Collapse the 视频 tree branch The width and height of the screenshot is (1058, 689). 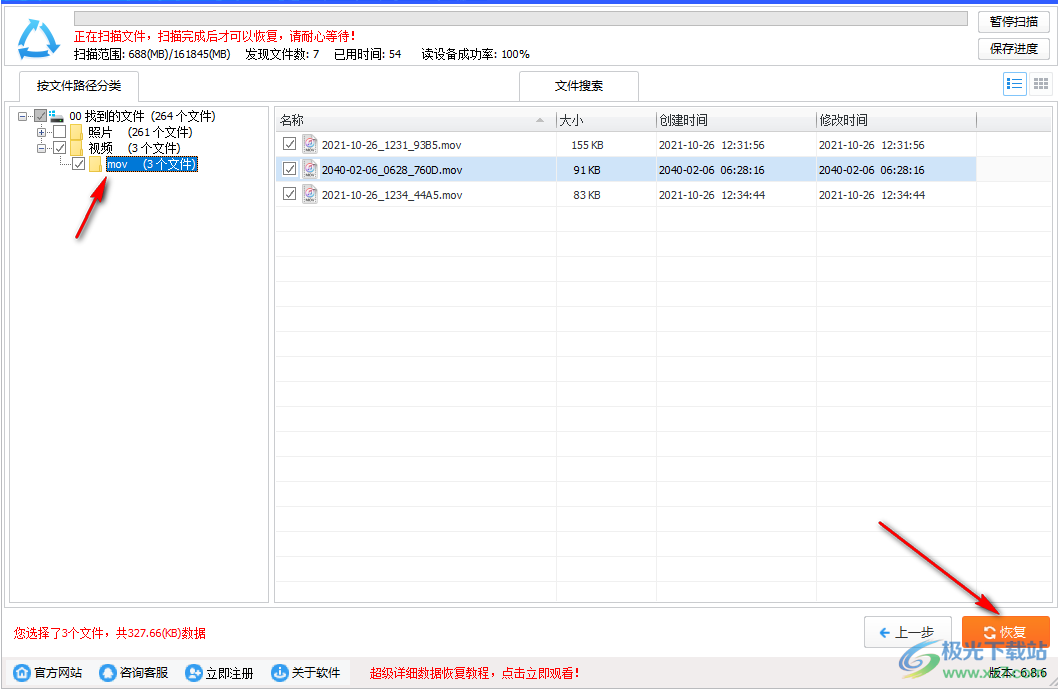coord(41,147)
